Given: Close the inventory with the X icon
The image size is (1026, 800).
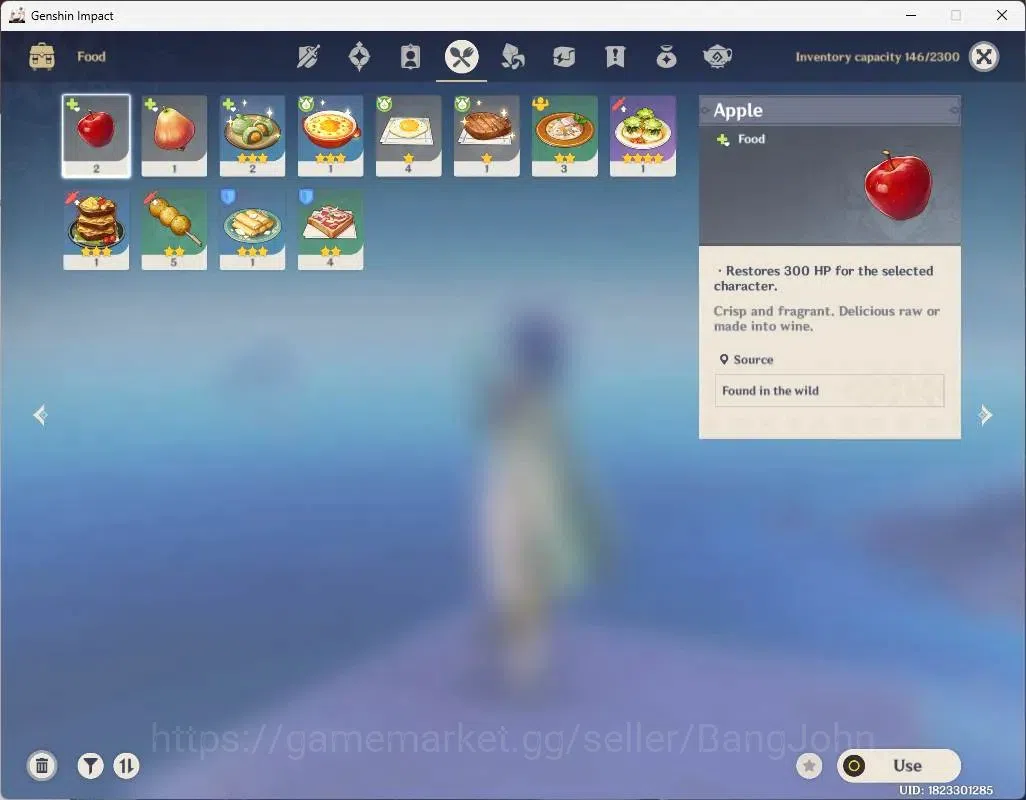Looking at the screenshot, I should tap(983, 57).
